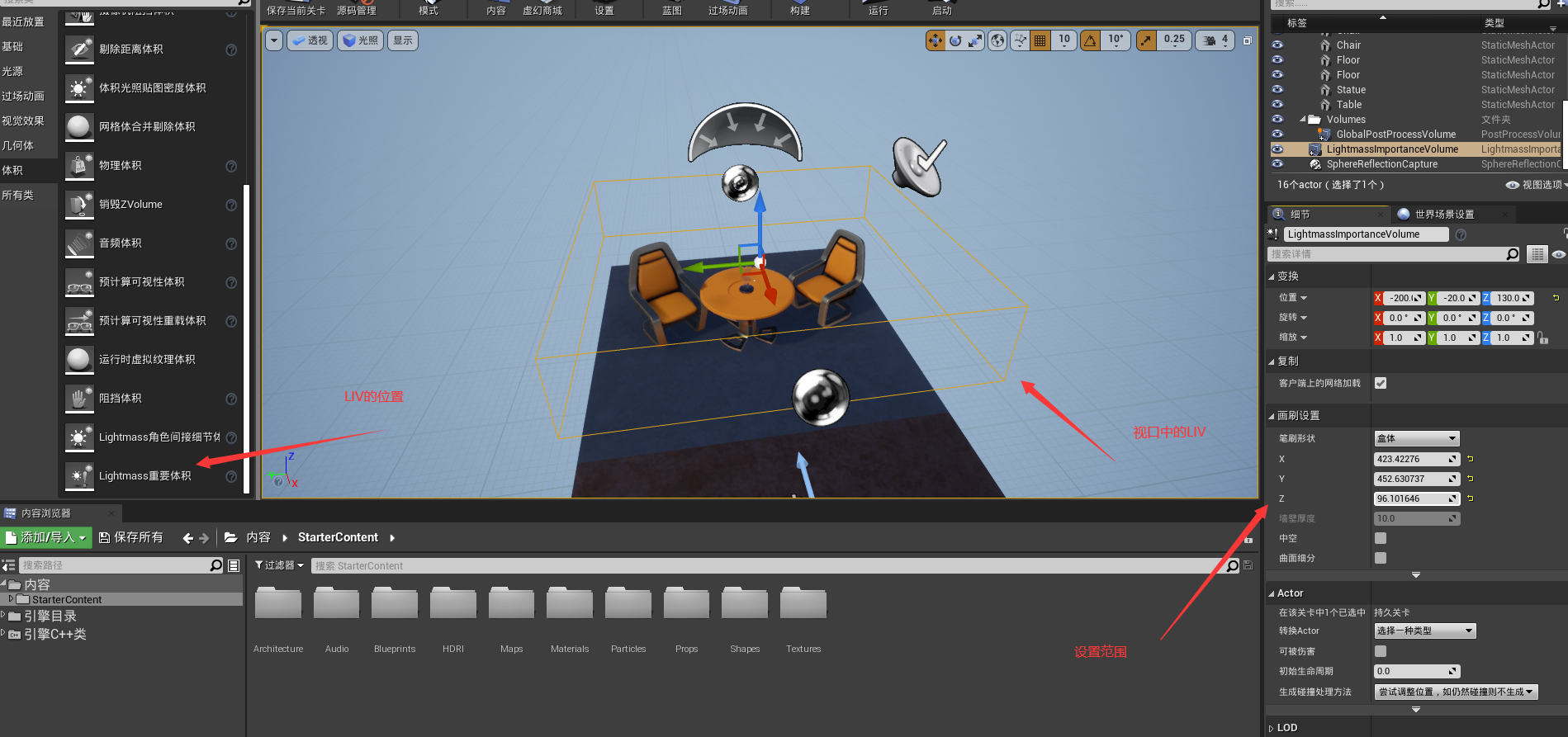Hide LightmassImportanceVolume via eye icon
The width and height of the screenshot is (1568, 737).
(x=1277, y=149)
